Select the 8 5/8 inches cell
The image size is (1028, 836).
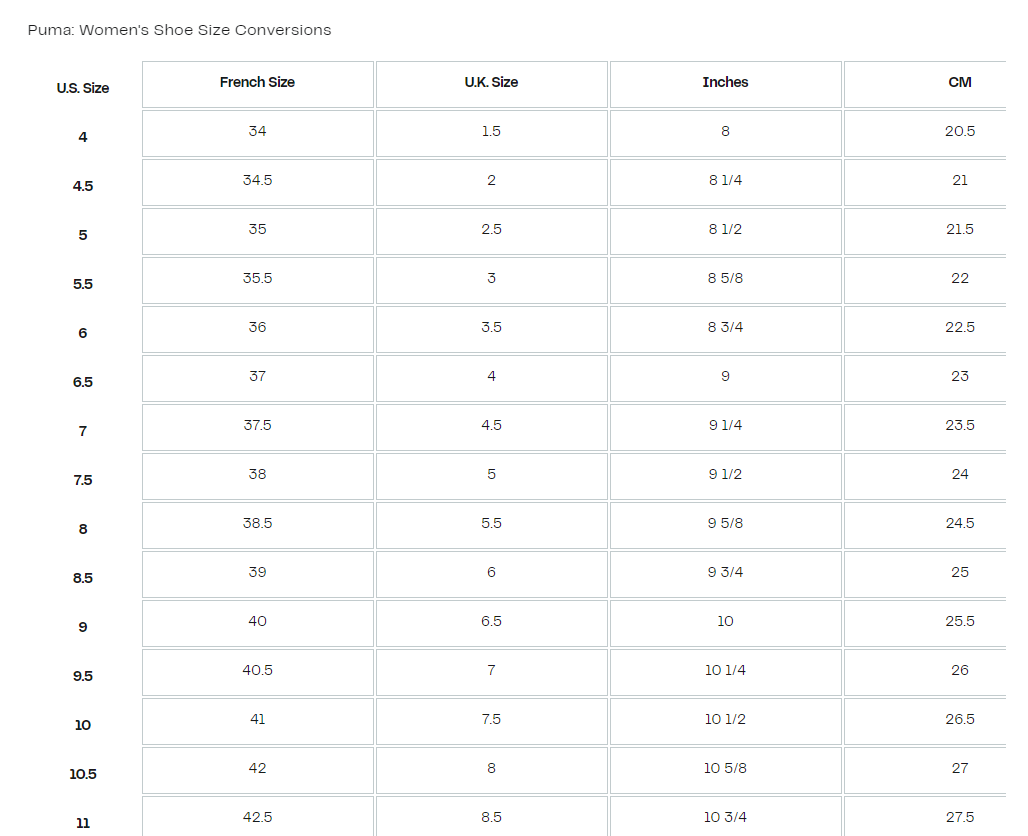(725, 279)
